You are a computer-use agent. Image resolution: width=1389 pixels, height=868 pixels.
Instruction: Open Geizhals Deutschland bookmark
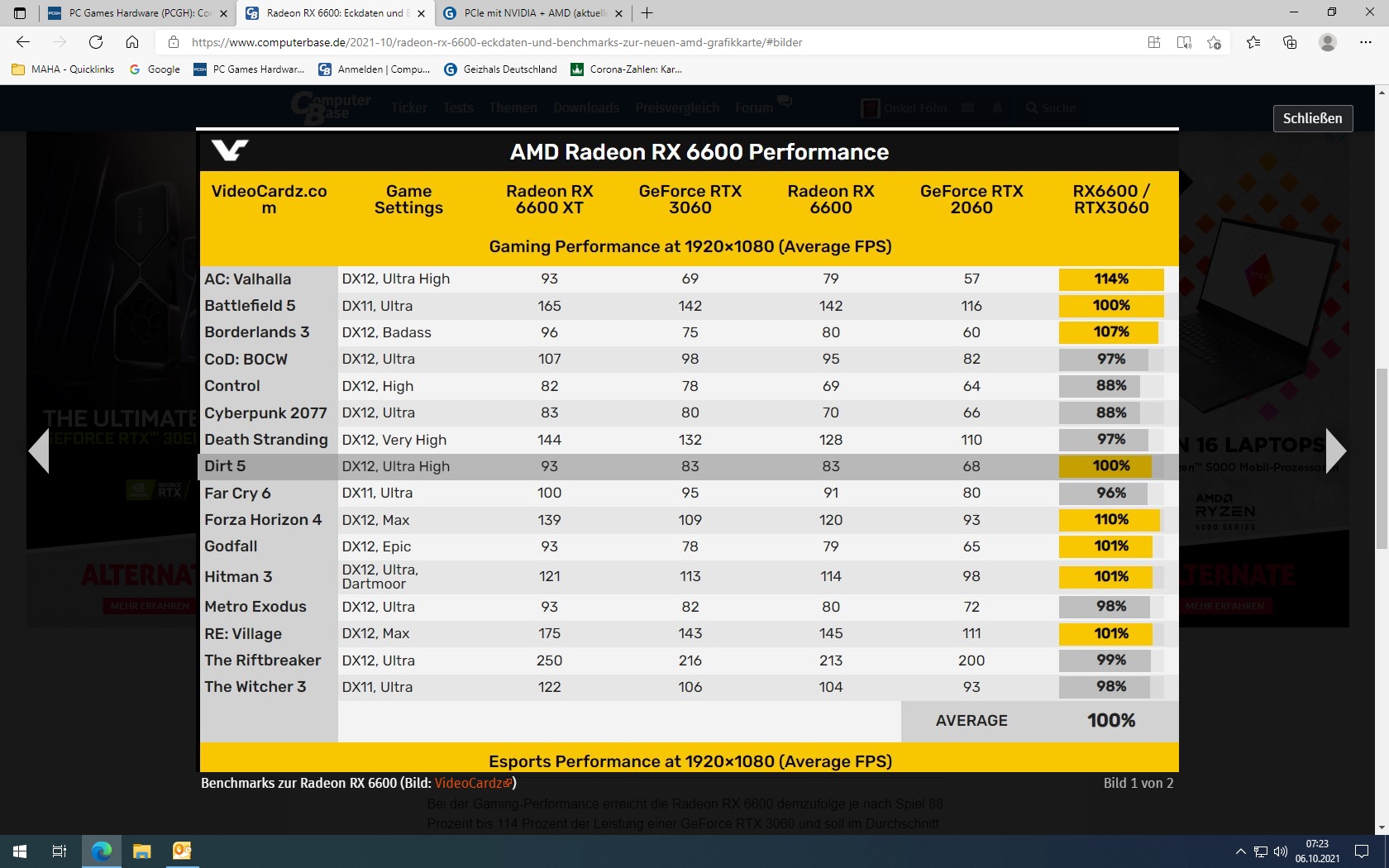tap(501, 69)
